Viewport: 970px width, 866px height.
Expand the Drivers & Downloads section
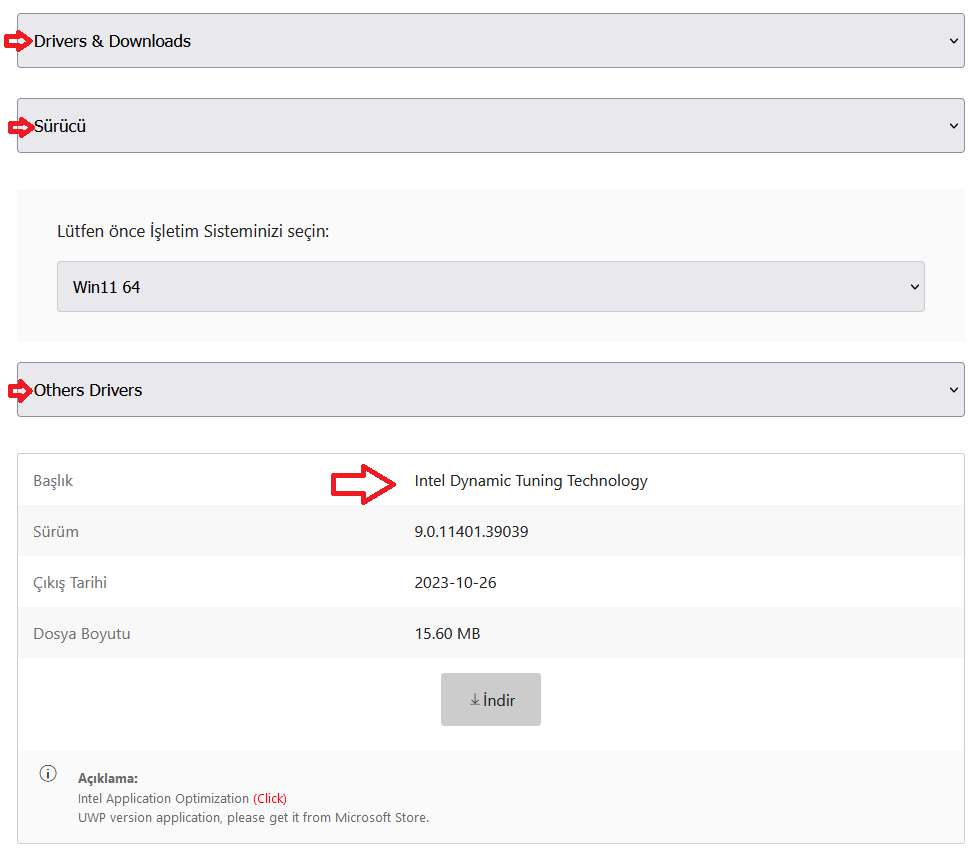tap(491, 41)
